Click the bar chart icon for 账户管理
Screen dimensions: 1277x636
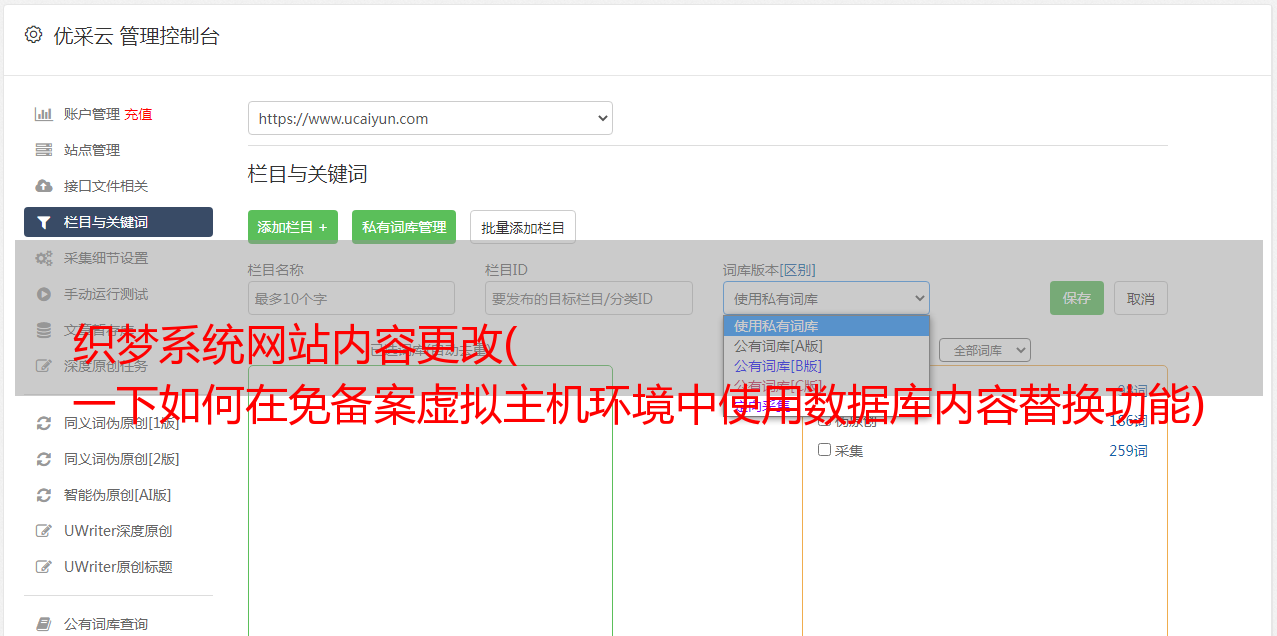click(x=44, y=114)
